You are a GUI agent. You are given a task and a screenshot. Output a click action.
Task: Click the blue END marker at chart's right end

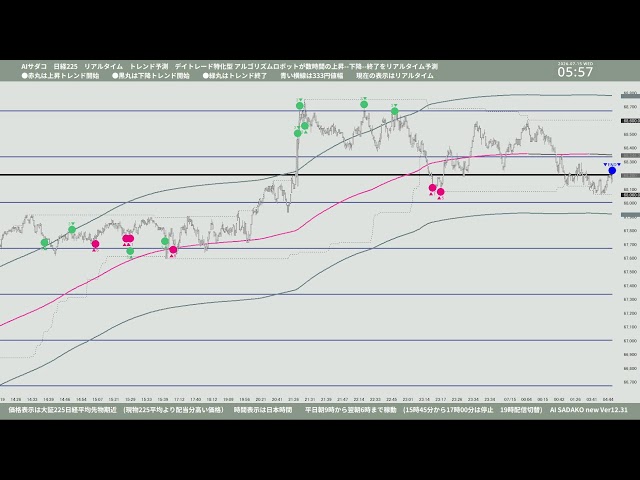[612, 171]
